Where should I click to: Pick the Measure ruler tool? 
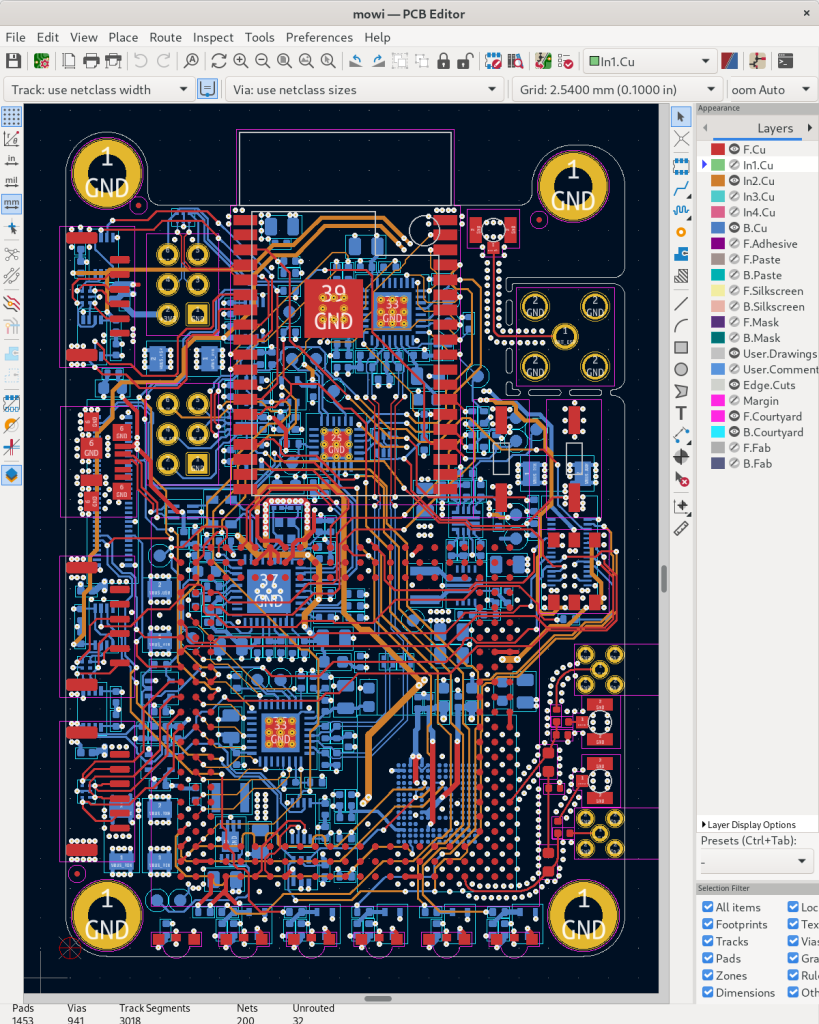[x=682, y=528]
